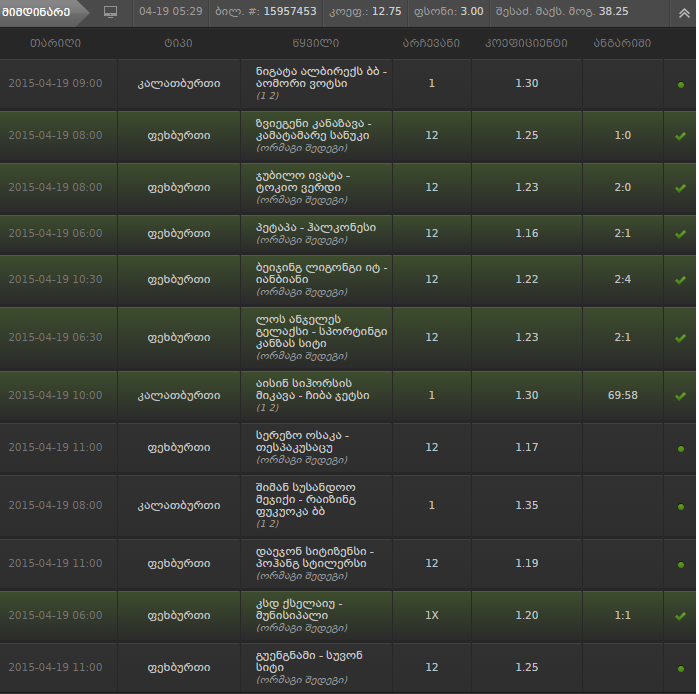Click score 69:58 in basketball row
The height and width of the screenshot is (694, 699).
[x=622, y=395]
